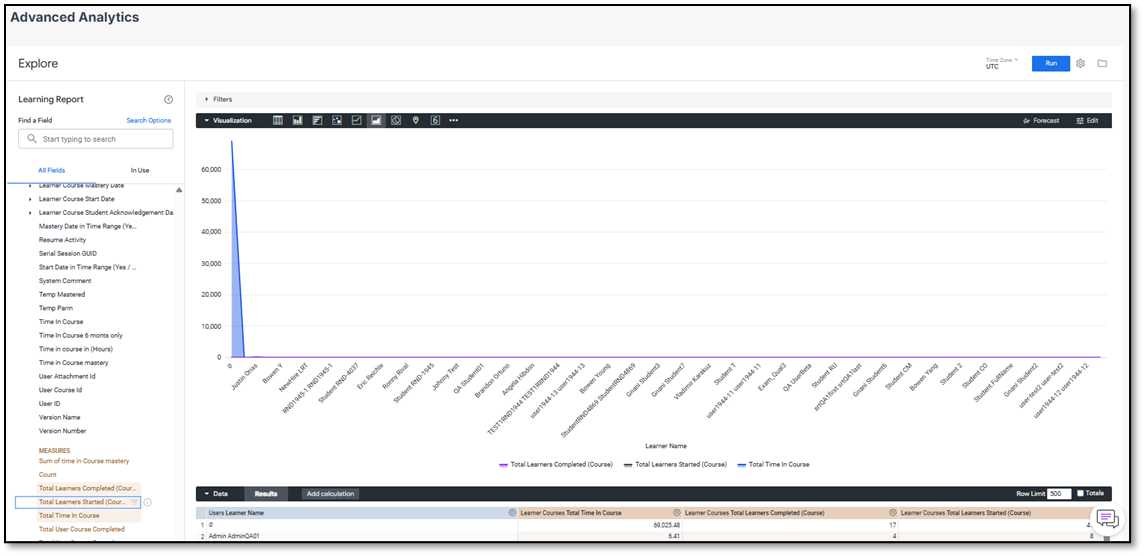Toggle Total Learners Started legend series
This screenshot has width=1144, height=556.
[x=675, y=464]
